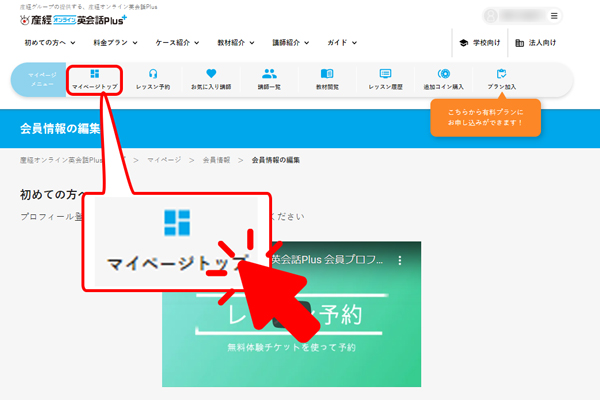Viewport: 600px width, 400px height.
Task: Open the video options three-dot menu
Action: point(400,260)
